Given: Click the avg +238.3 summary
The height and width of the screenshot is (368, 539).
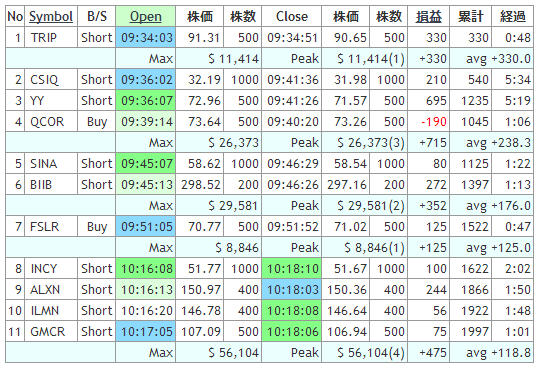Looking at the screenshot, I should [498, 143].
